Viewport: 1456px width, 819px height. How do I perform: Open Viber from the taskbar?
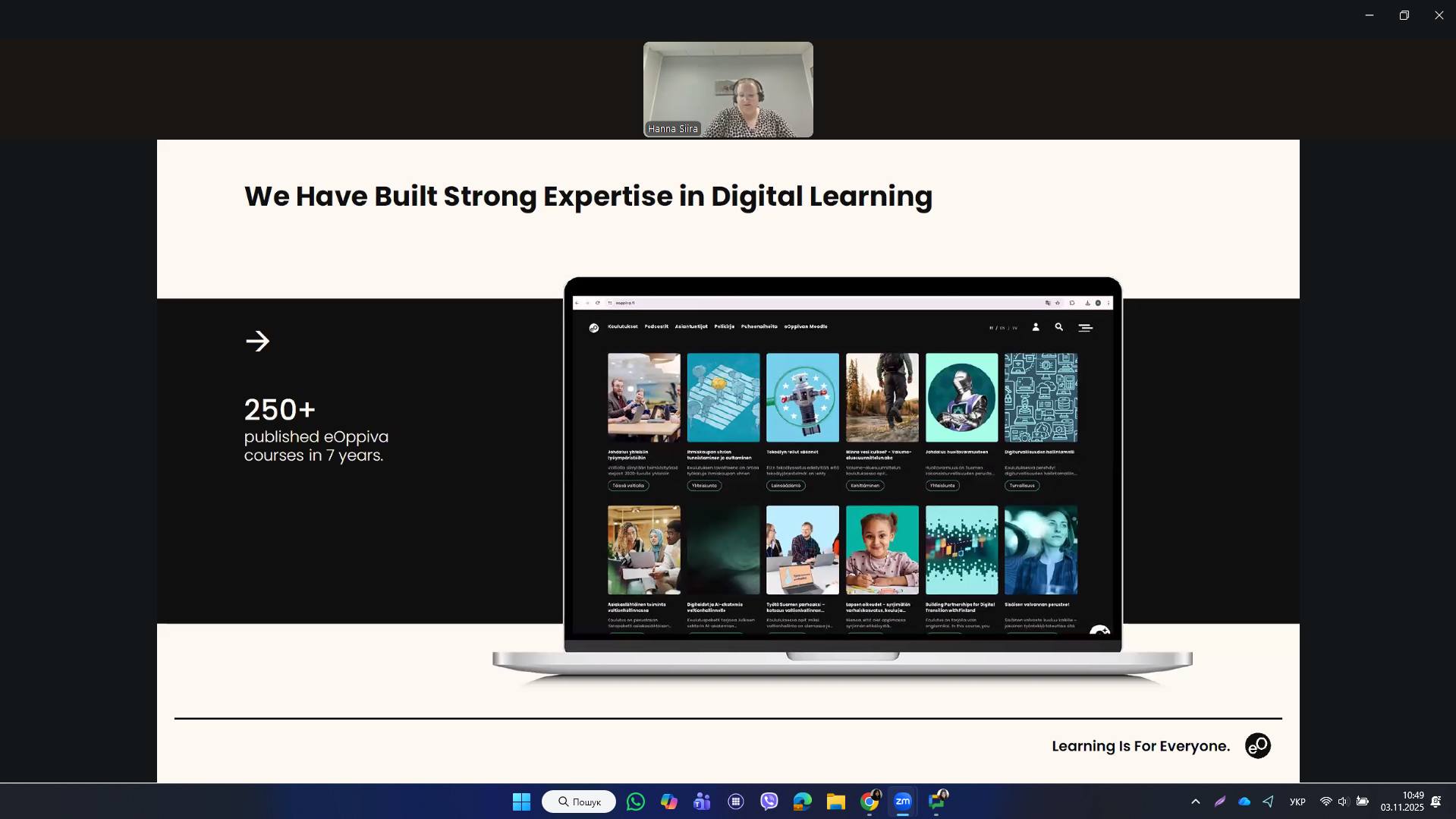tap(769, 802)
